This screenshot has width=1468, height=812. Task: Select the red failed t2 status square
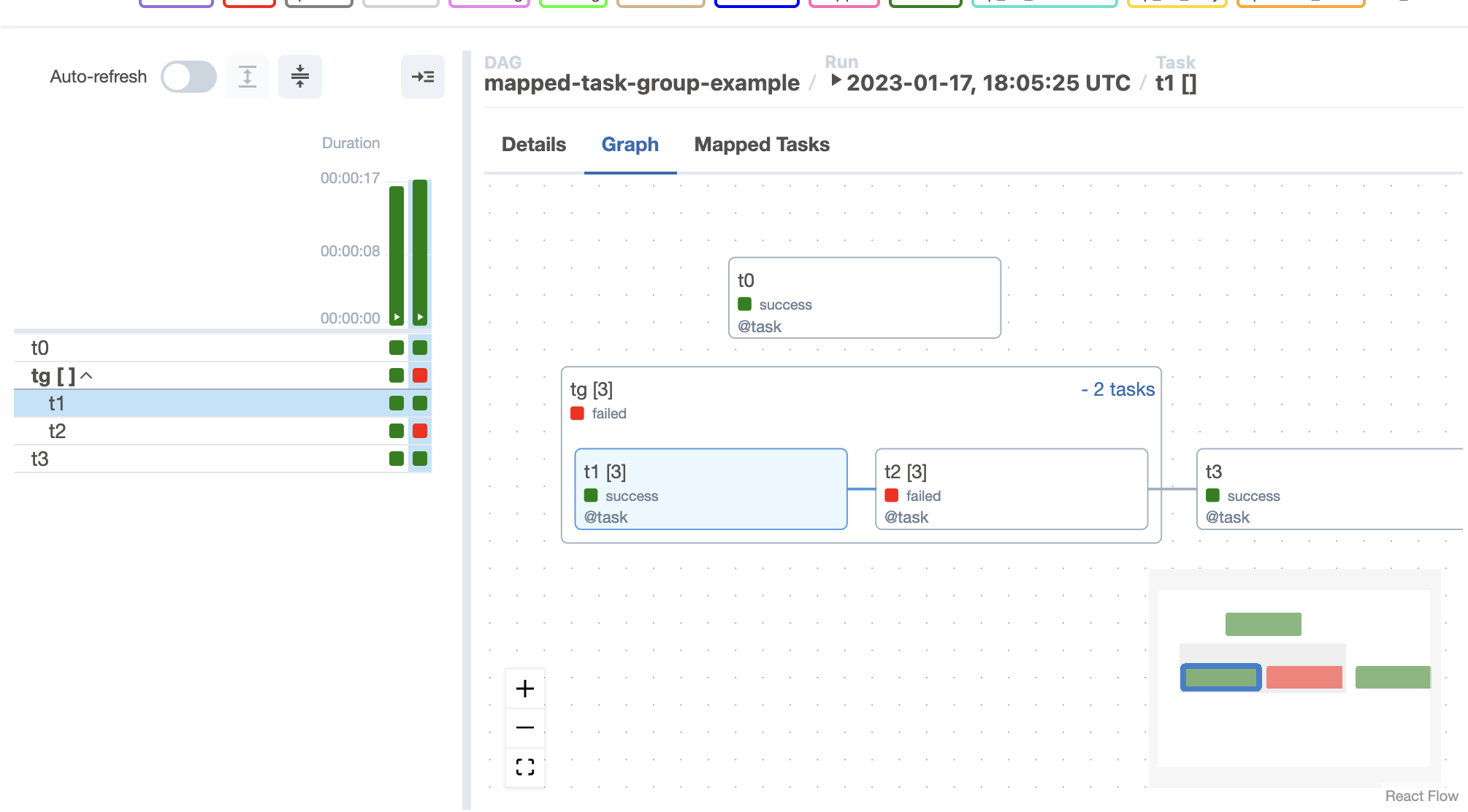(420, 431)
